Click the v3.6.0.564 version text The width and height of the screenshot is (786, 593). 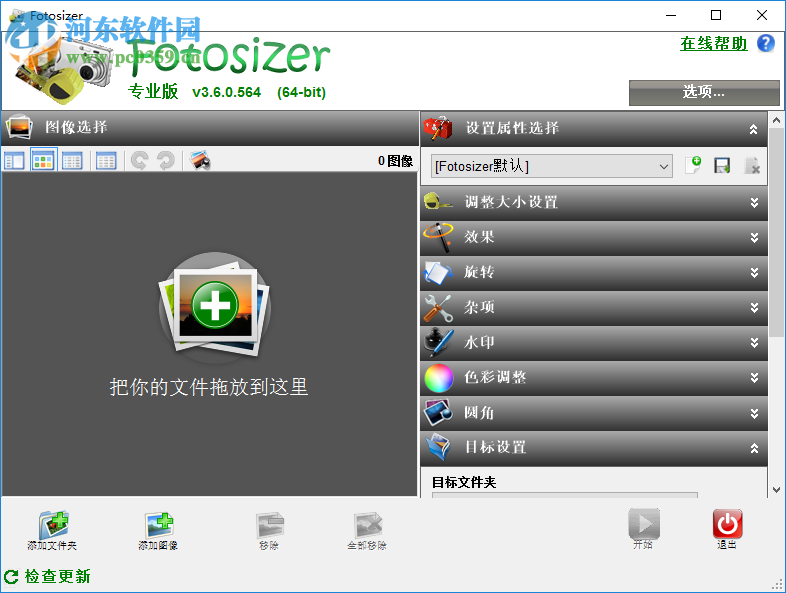pyautogui.click(x=227, y=92)
